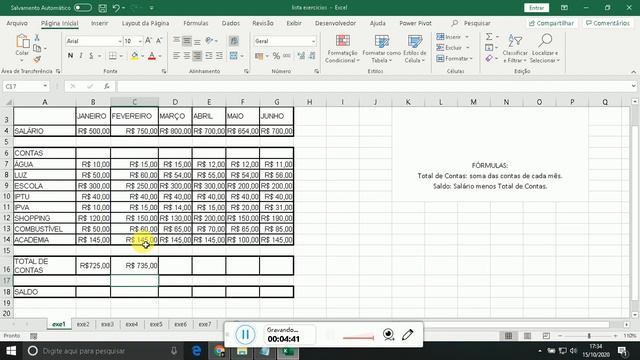
Task: Toggle the AutoSave switch
Action: [x=83, y=7]
